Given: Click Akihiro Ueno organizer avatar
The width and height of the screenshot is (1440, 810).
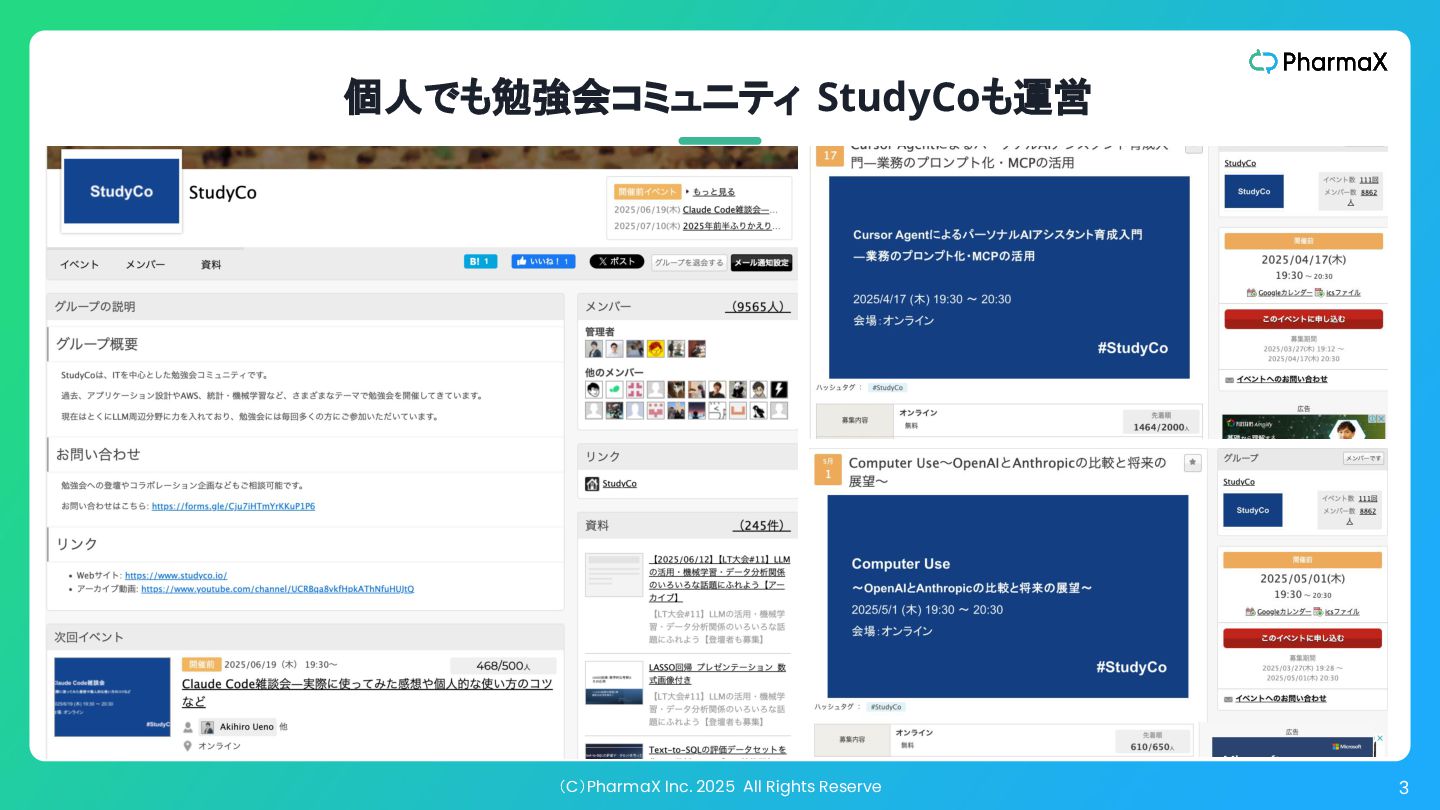Looking at the screenshot, I should pos(207,727).
